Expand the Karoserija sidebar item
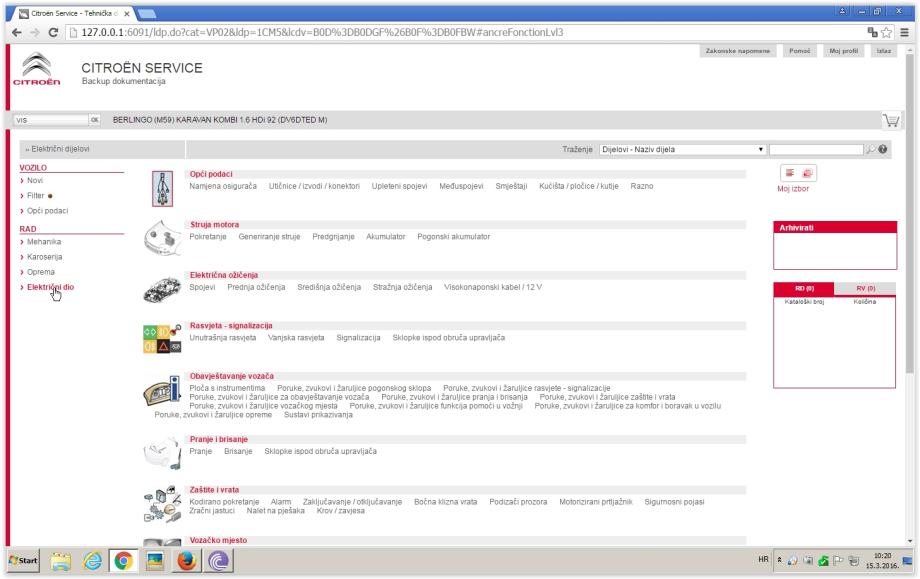 pos(44,257)
